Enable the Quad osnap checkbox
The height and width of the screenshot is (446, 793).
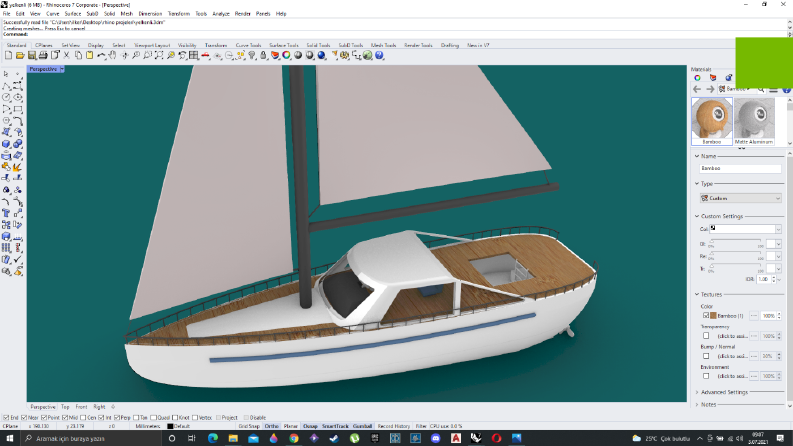click(153, 418)
